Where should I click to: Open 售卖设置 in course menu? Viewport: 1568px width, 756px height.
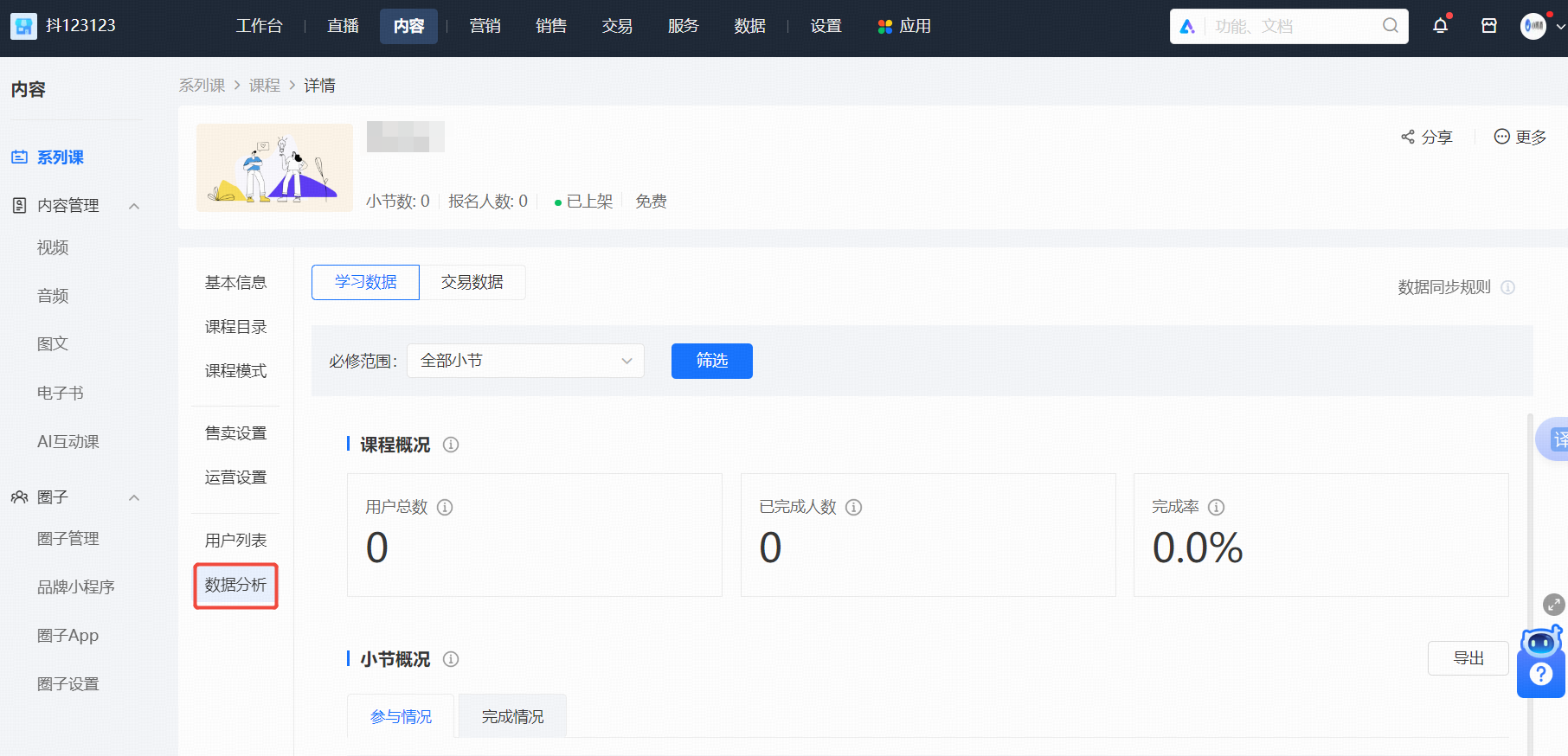point(235,433)
